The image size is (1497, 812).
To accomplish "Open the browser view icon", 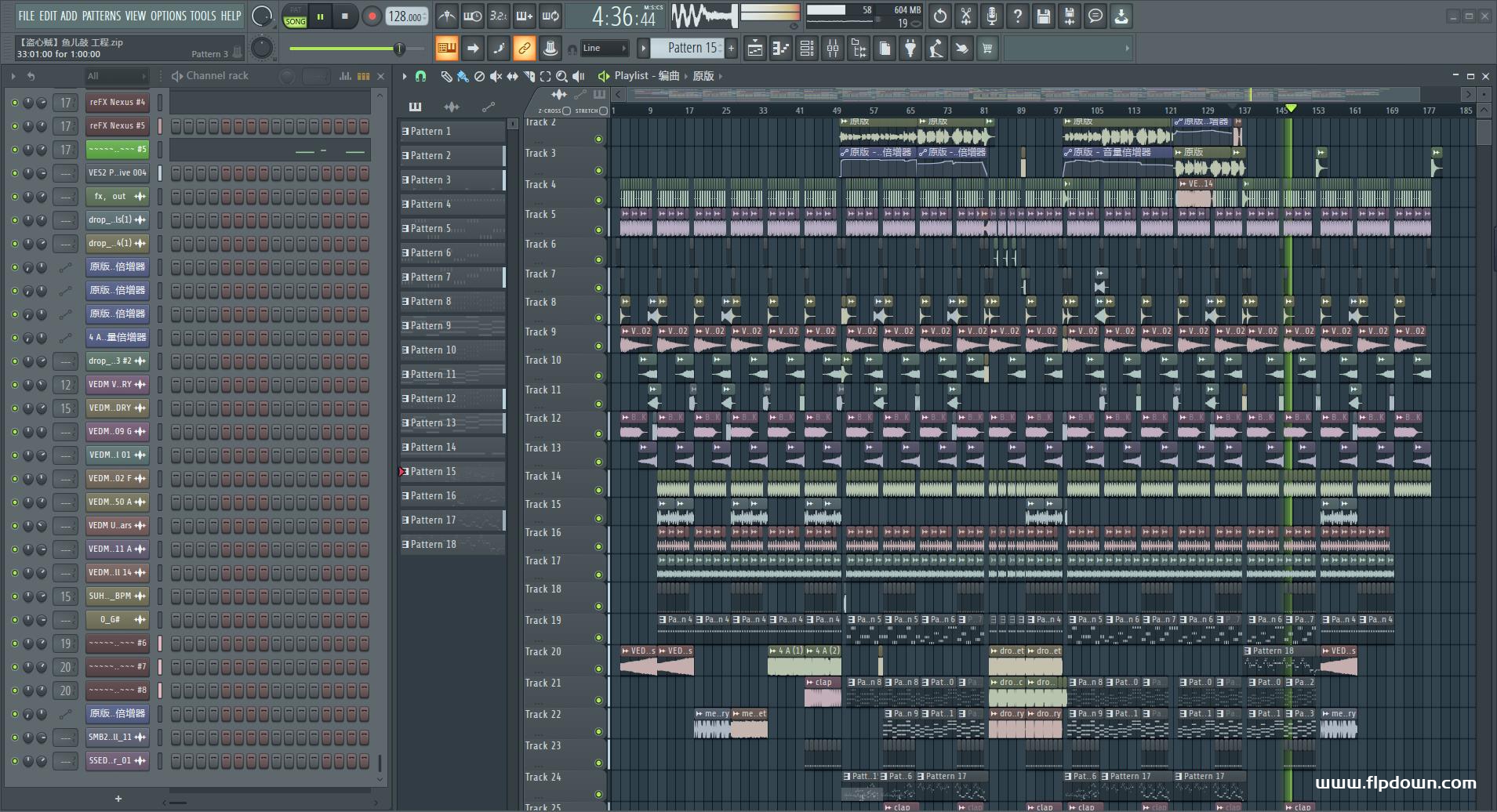I will (x=859, y=49).
